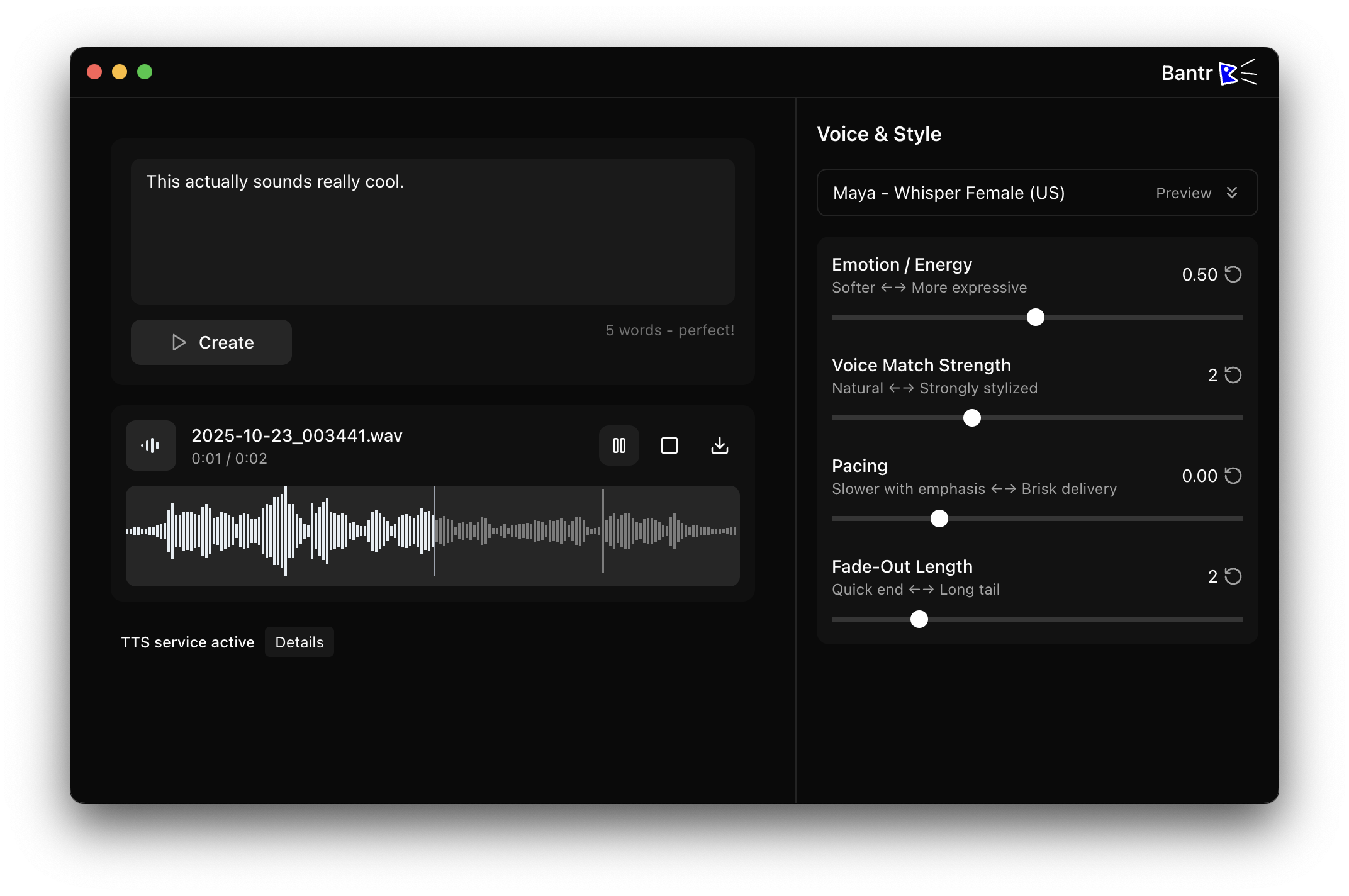Move the Voice Match Strength slider
This screenshot has height=896, width=1349.
971,417
